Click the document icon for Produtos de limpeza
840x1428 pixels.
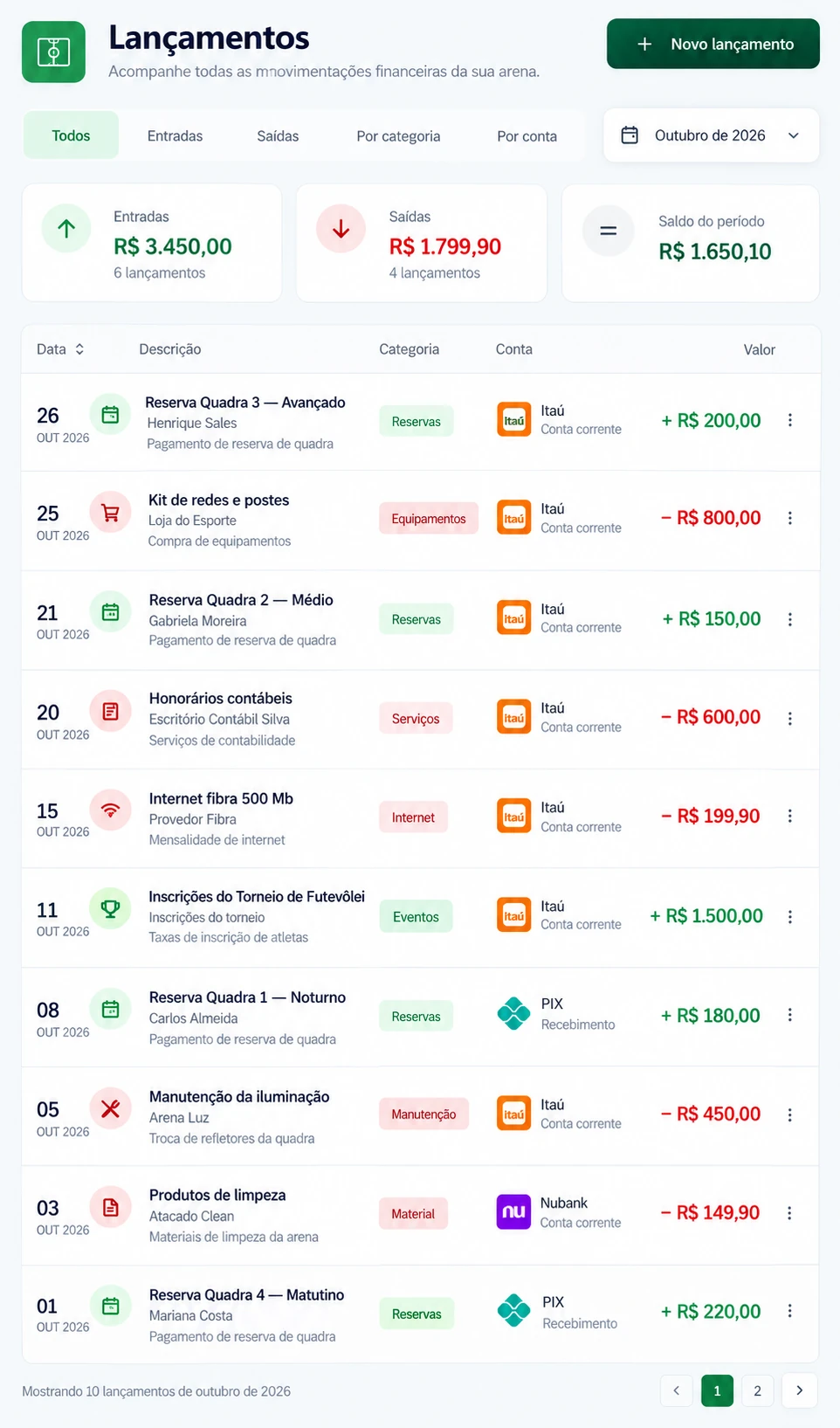pyautogui.click(x=110, y=1208)
